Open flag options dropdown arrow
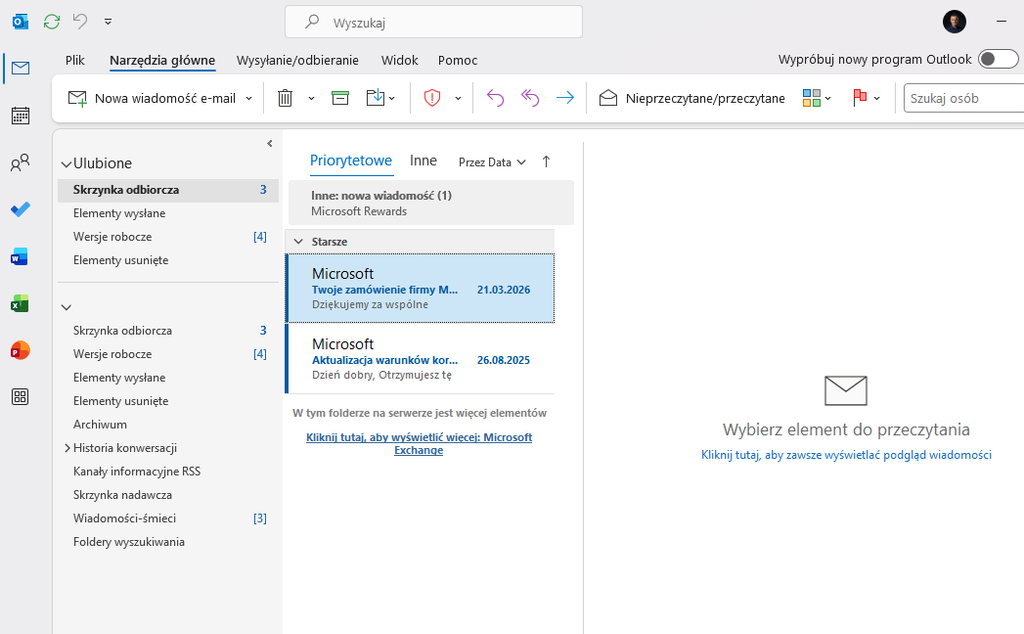This screenshot has height=634, width=1024. pyautogui.click(x=877, y=99)
